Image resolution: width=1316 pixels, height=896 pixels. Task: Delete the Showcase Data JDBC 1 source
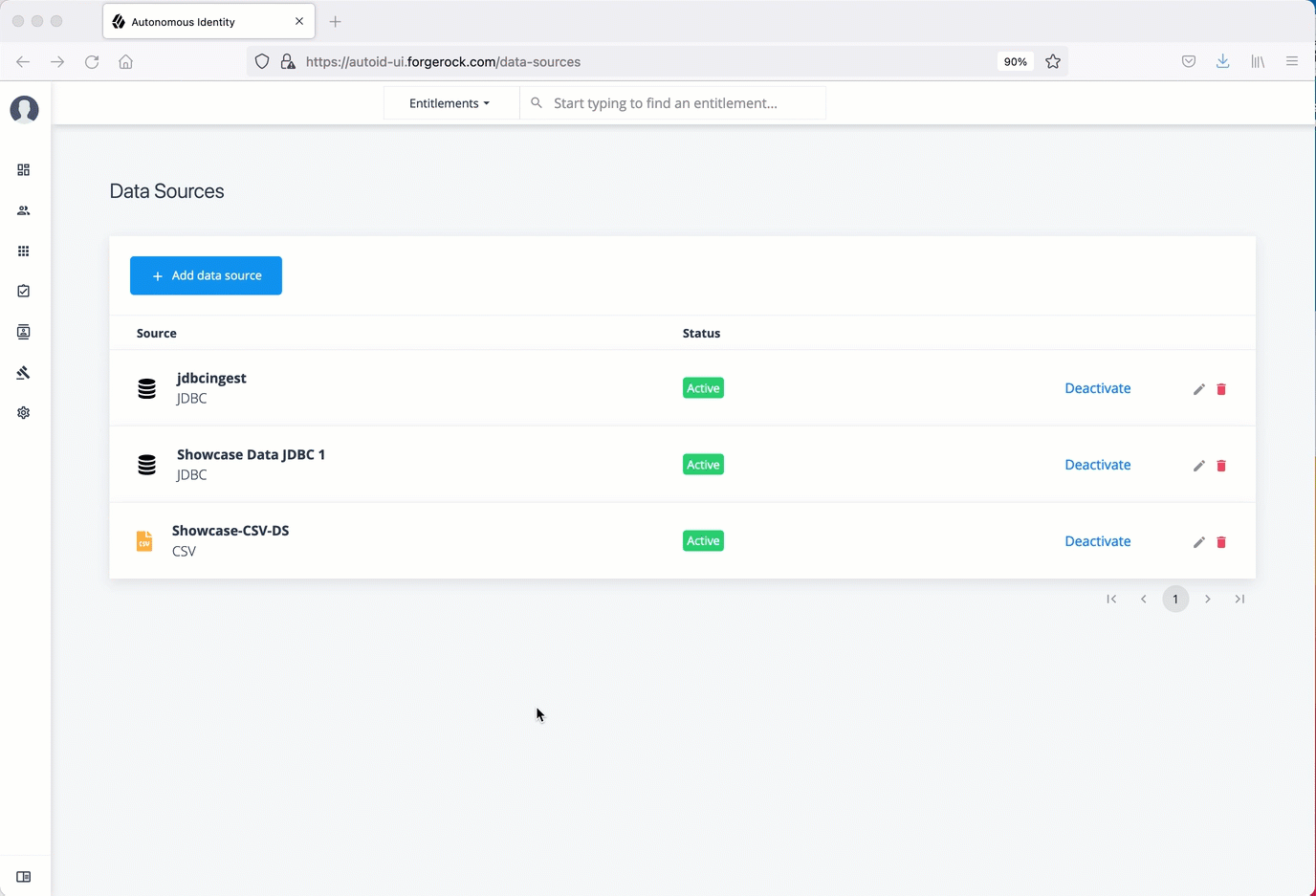1221,466
